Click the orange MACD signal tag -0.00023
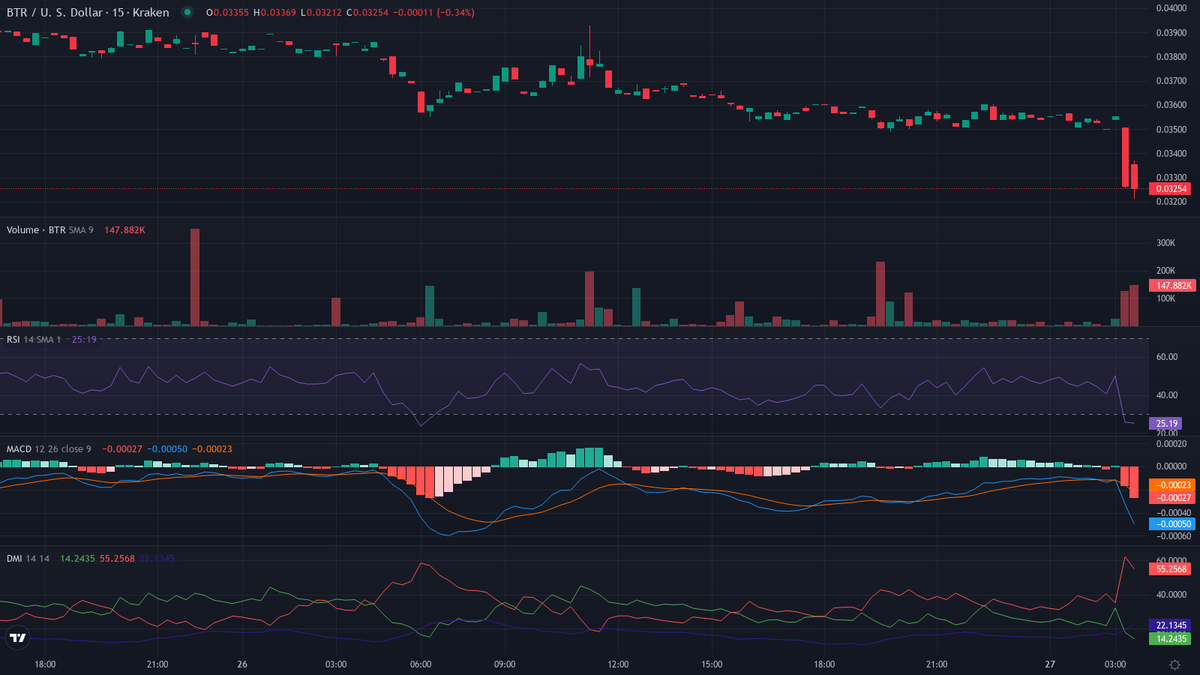This screenshot has width=1200, height=675. point(1172,485)
